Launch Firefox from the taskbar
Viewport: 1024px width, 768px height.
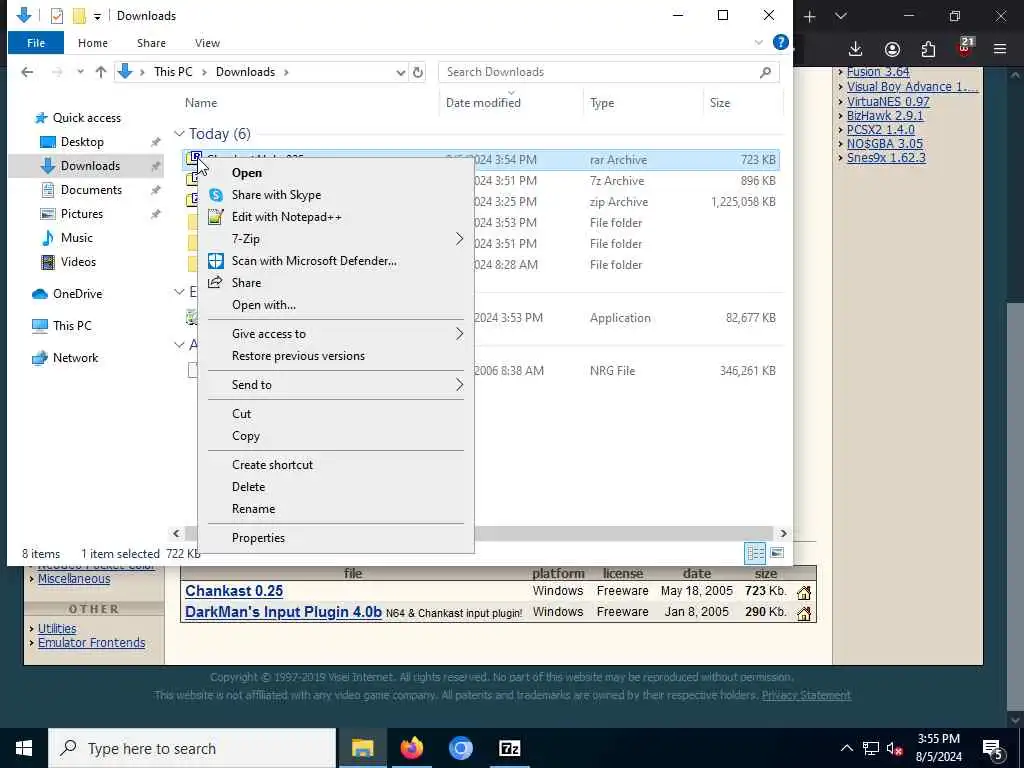coord(411,748)
